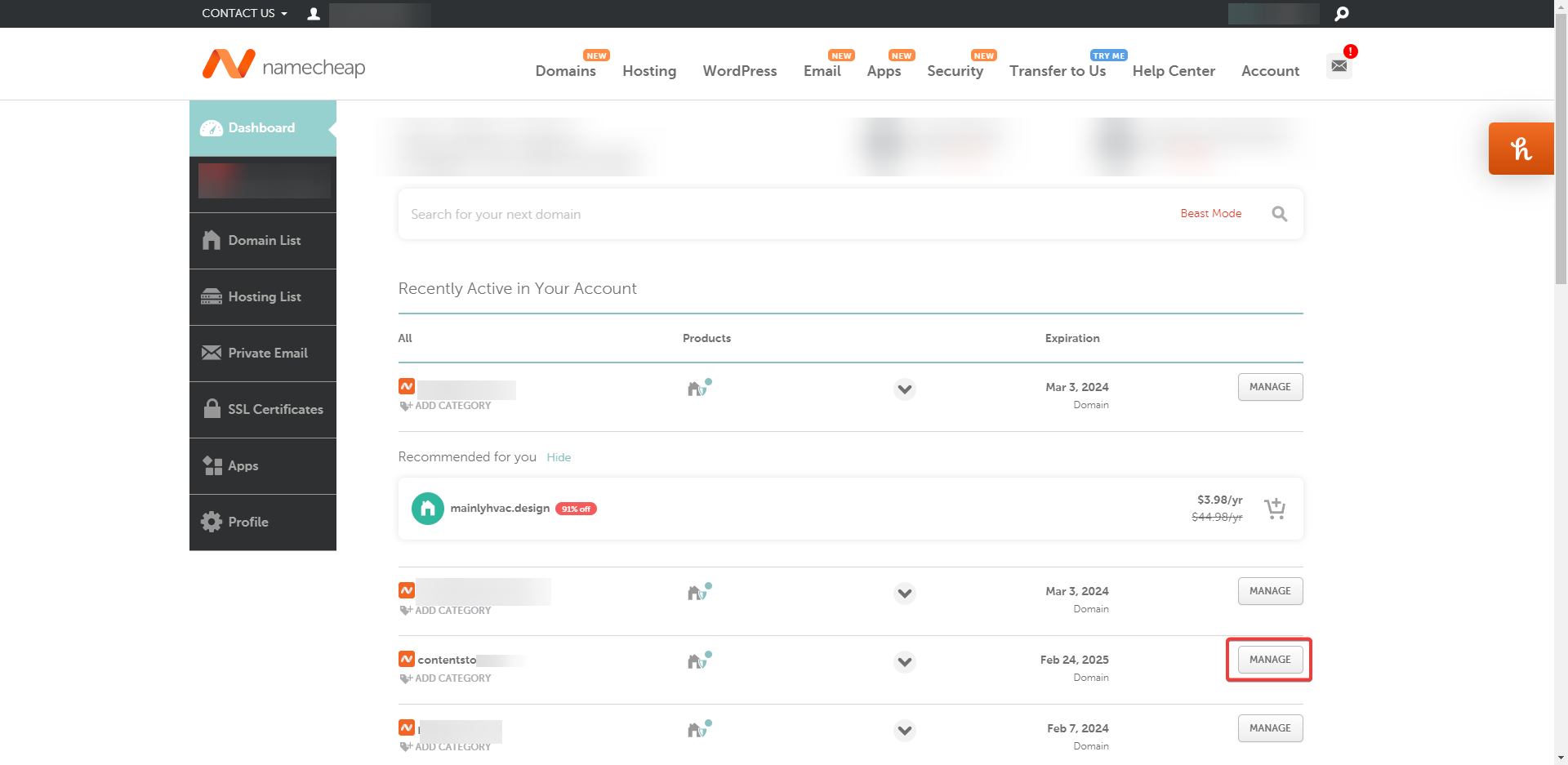Click products icon in first Mar 3, 2024 row
1568x765 pixels.
[x=699, y=388]
